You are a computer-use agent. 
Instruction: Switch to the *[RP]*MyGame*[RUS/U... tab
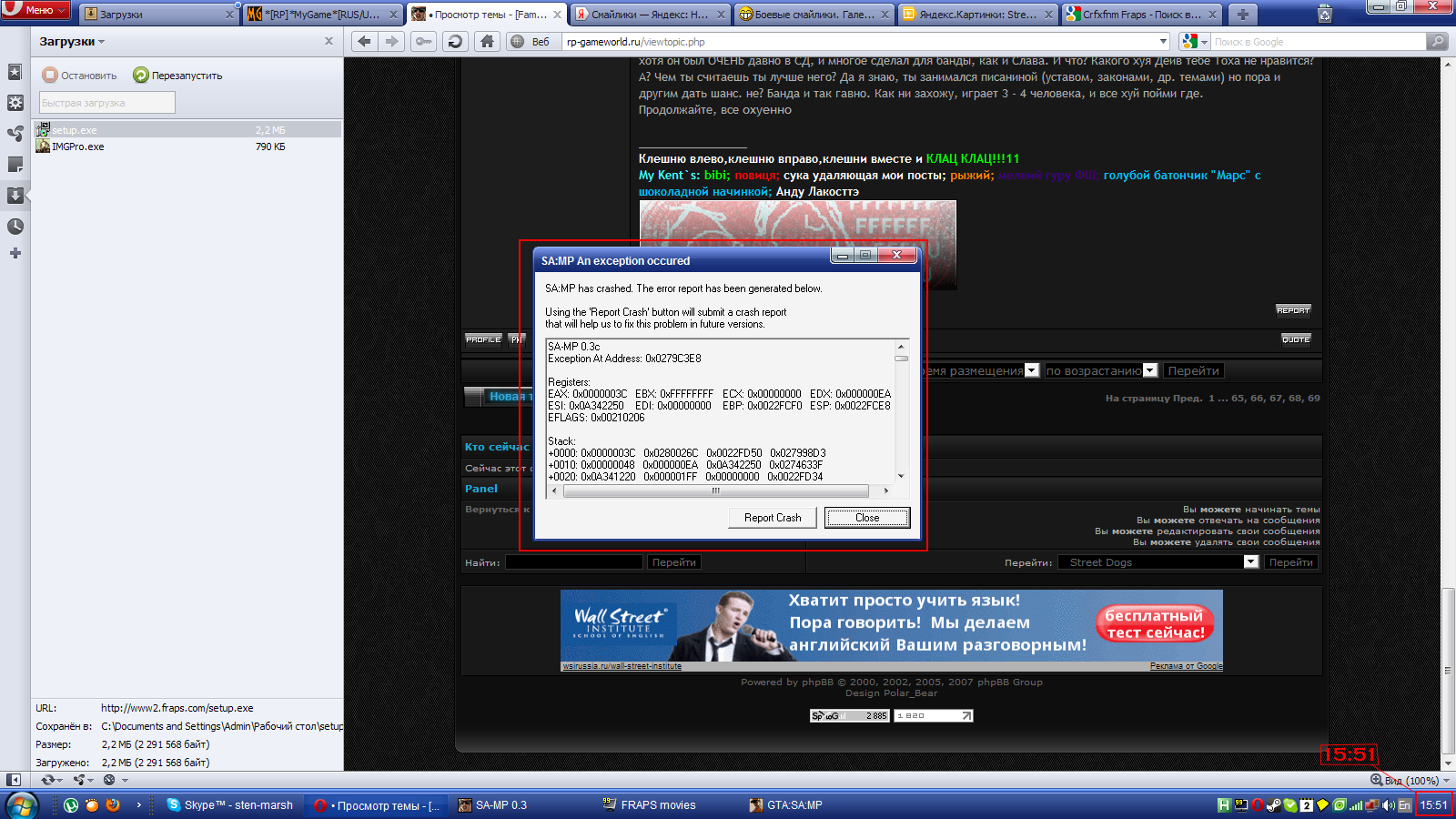pyautogui.click(x=323, y=15)
